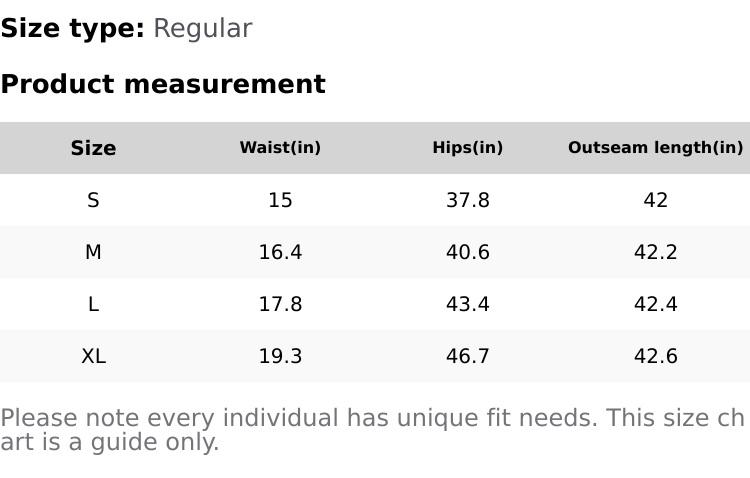Select the M size row label
This screenshot has width=750, height=478.
pyautogui.click(x=93, y=252)
